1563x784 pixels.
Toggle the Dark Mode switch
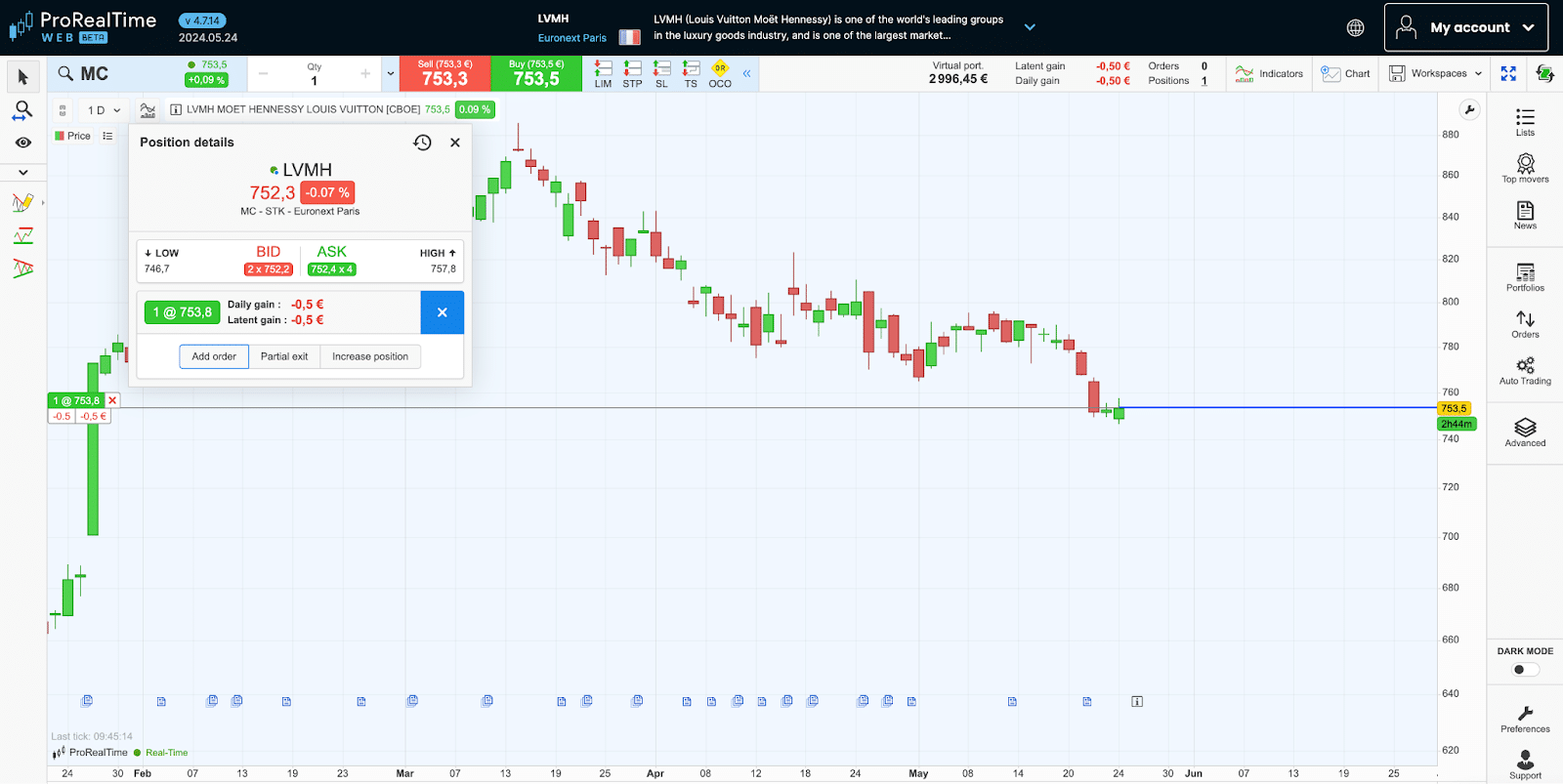point(1525,670)
